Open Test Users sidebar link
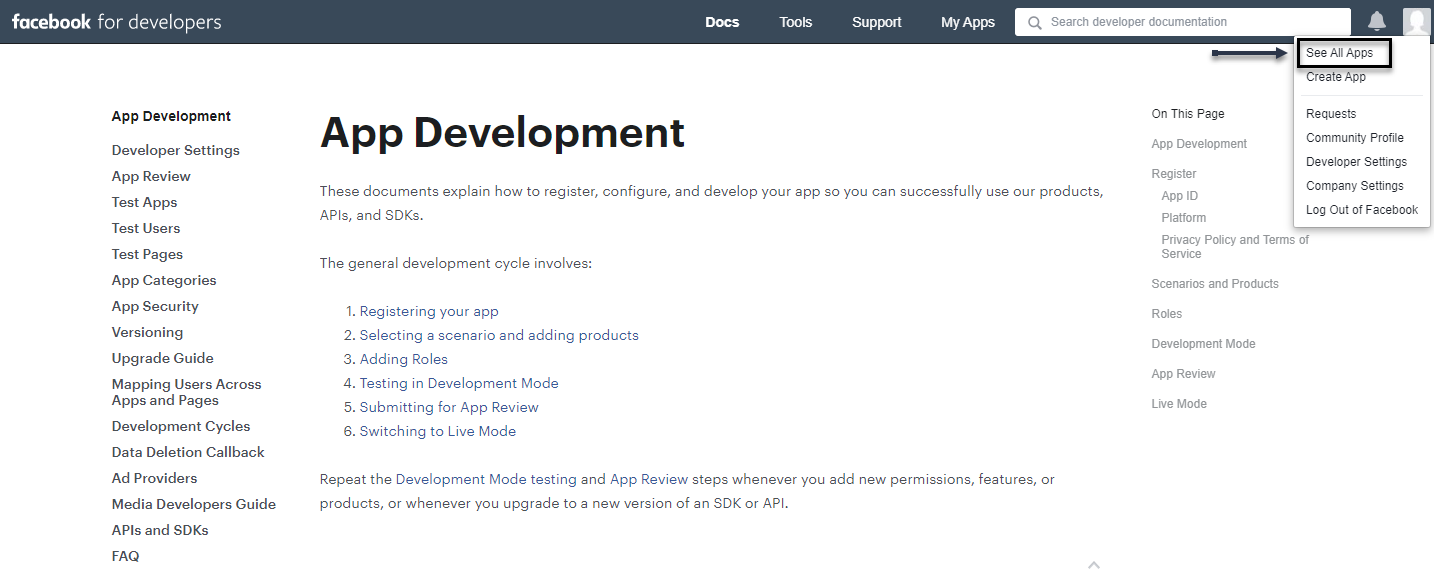The width and height of the screenshot is (1434, 588). tap(146, 228)
